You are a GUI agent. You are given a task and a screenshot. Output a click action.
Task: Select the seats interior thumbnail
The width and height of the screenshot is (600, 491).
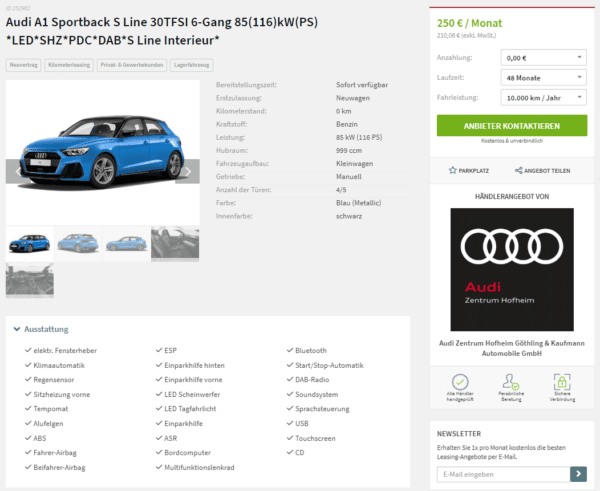pos(175,244)
